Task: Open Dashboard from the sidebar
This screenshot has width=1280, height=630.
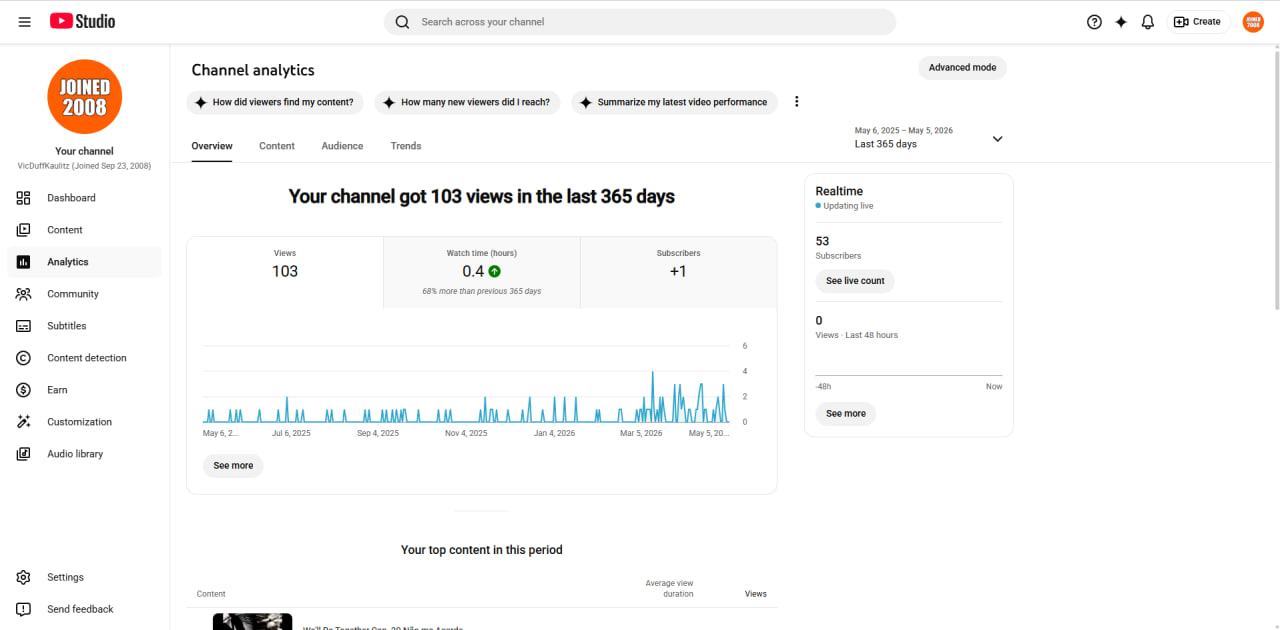Action: [84, 198]
